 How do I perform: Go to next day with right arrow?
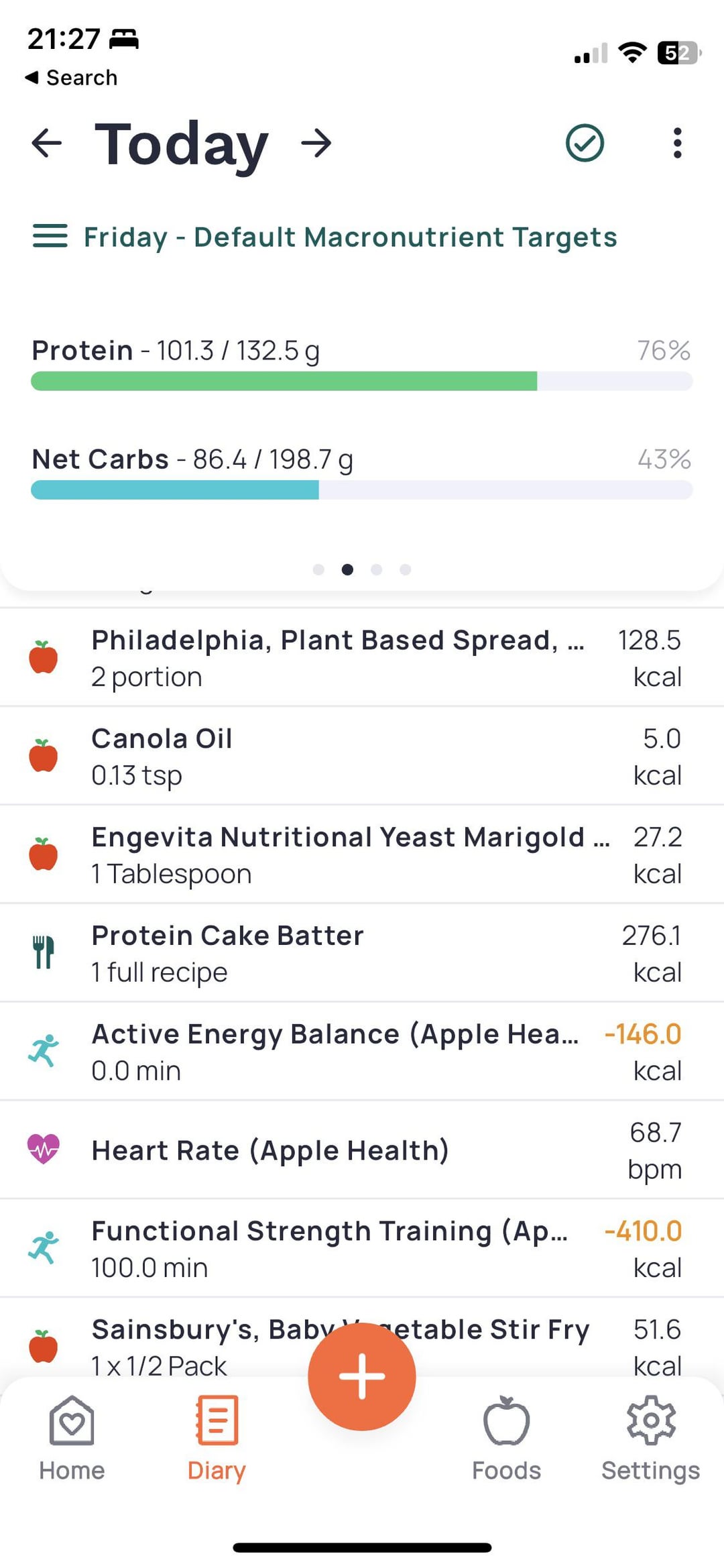click(x=316, y=143)
